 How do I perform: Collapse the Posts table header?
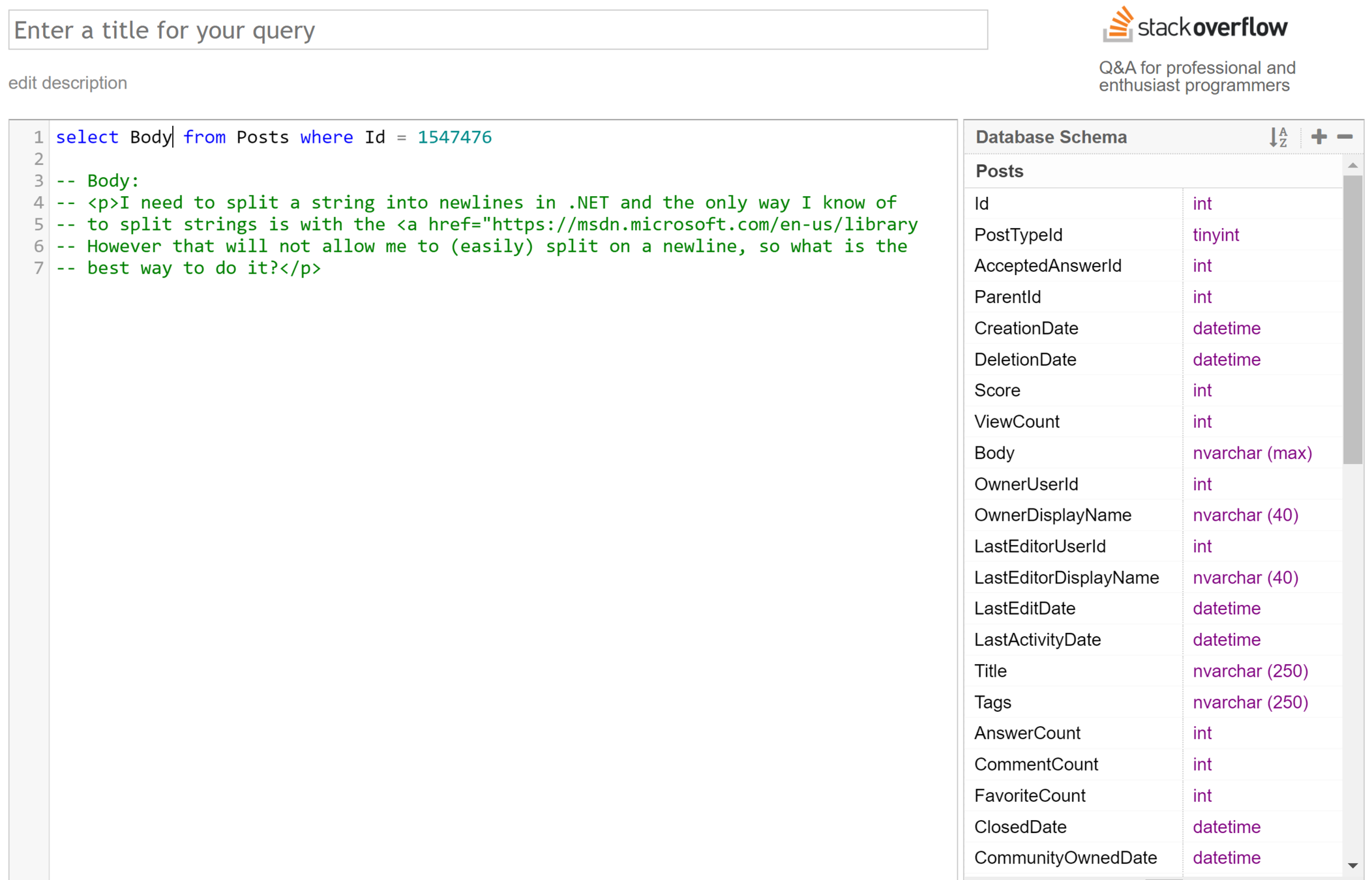(999, 171)
